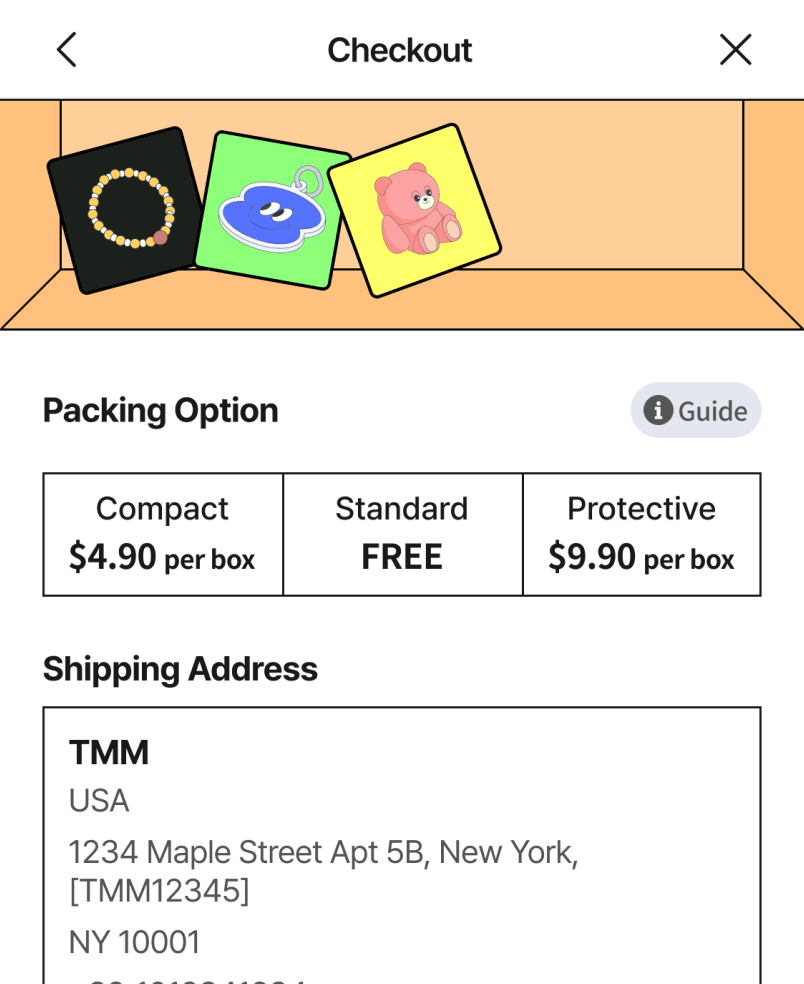Image resolution: width=804 pixels, height=984 pixels.
Task: Pick Protective packing at $9.90 per box
Action: [x=641, y=534]
